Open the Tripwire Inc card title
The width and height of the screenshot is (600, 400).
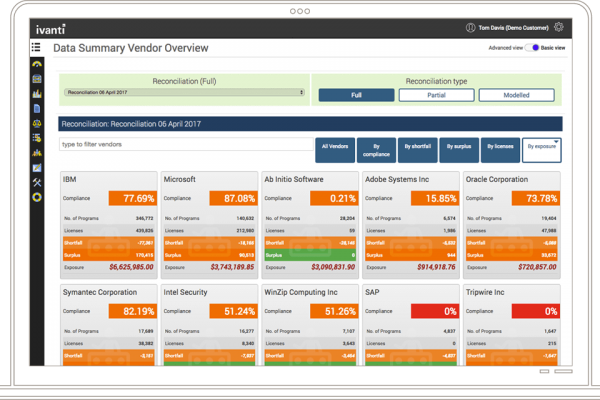pos(485,292)
